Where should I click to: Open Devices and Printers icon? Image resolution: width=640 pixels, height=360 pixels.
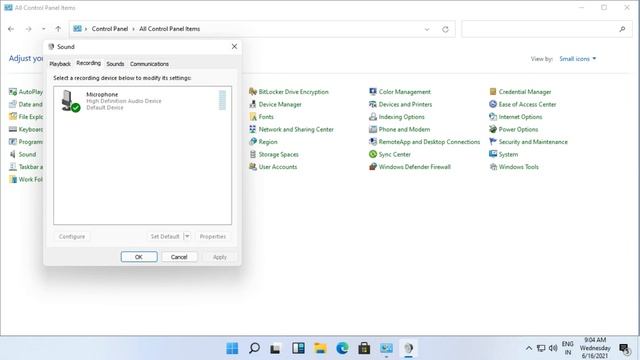pyautogui.click(x=373, y=104)
